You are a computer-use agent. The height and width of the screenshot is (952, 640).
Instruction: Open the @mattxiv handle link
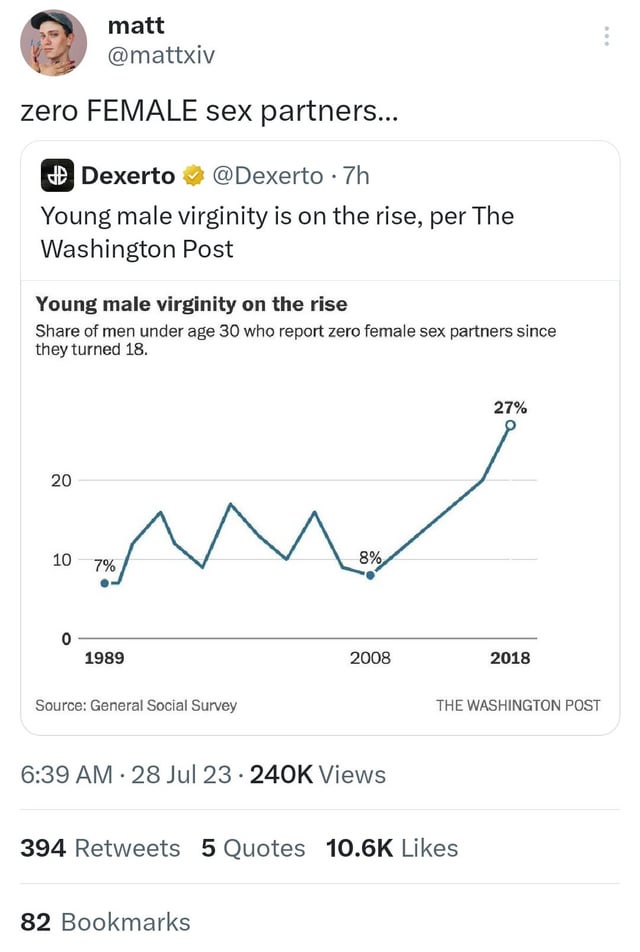coord(161,55)
